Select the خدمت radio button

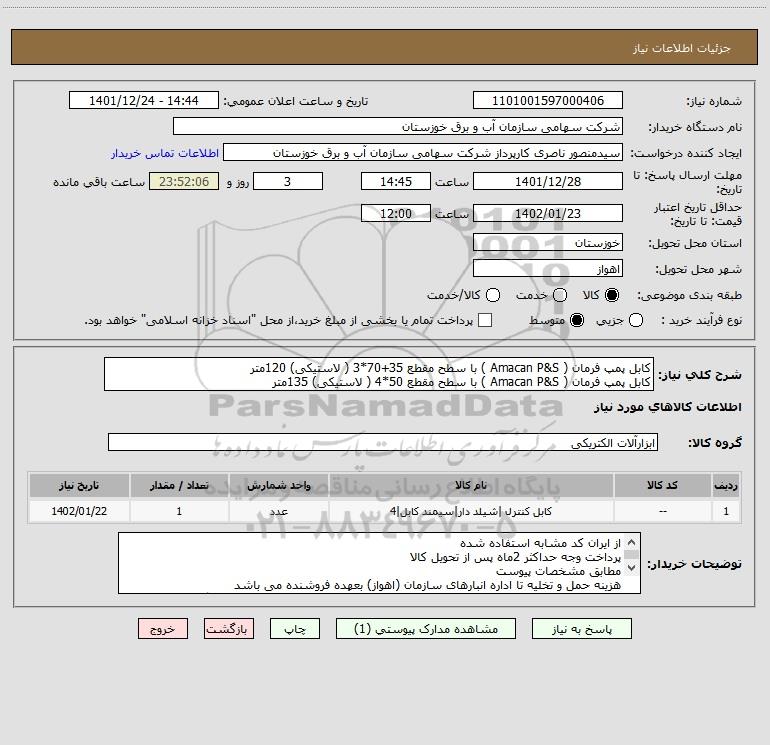point(560,295)
